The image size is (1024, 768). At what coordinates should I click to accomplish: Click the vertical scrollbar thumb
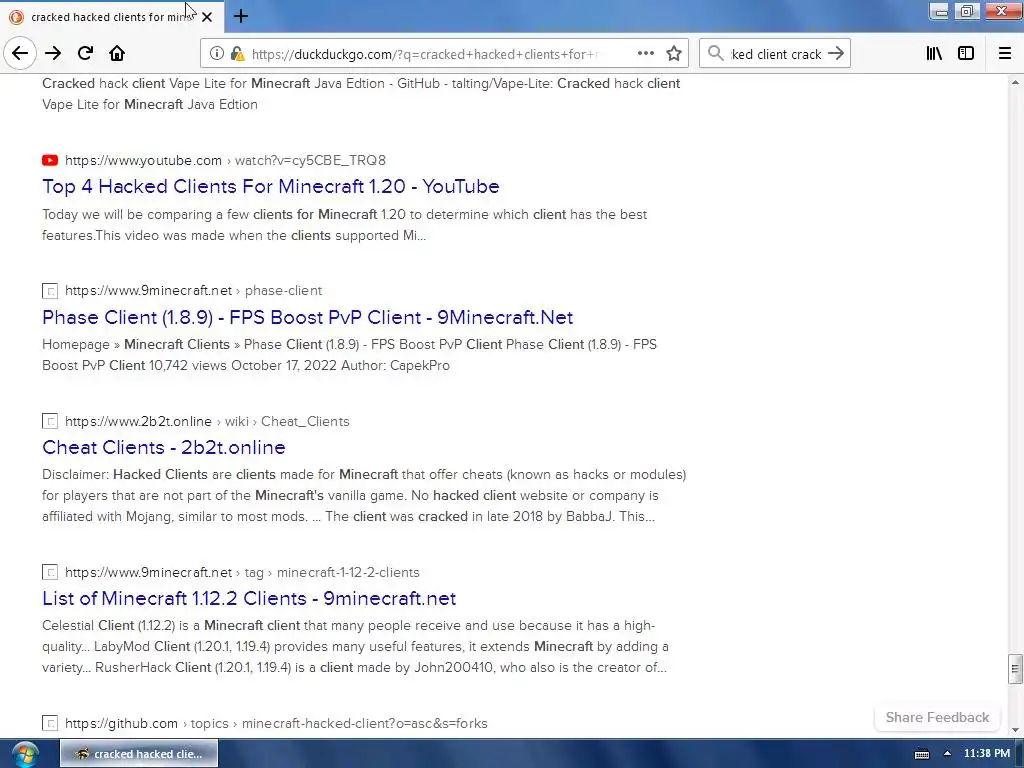click(x=1014, y=669)
